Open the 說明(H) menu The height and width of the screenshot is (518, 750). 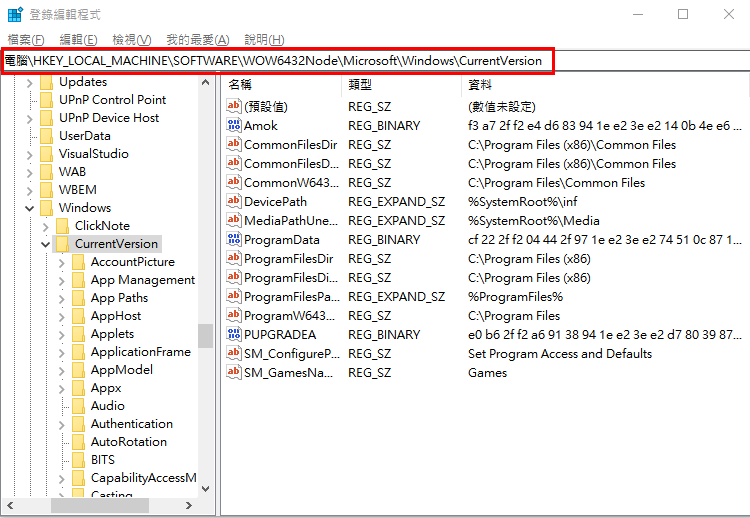(x=264, y=40)
